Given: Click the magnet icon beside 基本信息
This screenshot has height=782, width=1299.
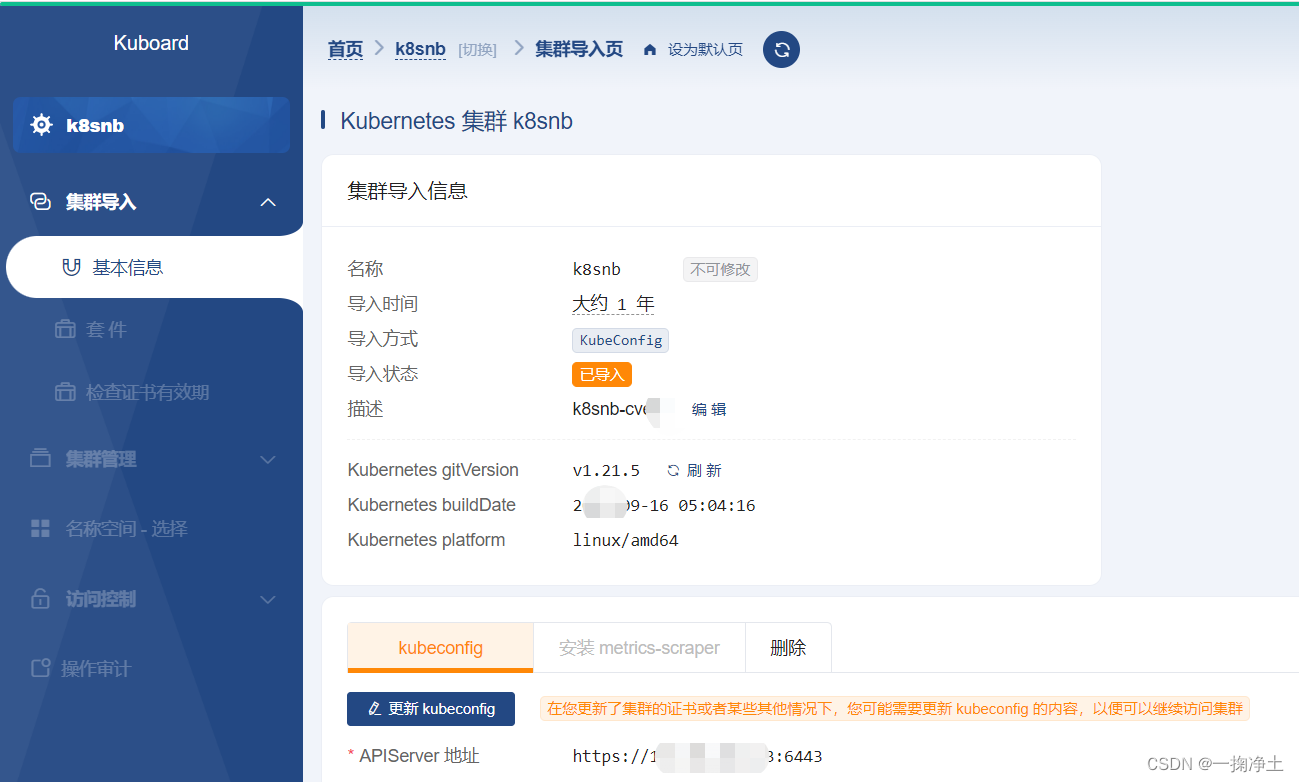Looking at the screenshot, I should coord(70,268).
